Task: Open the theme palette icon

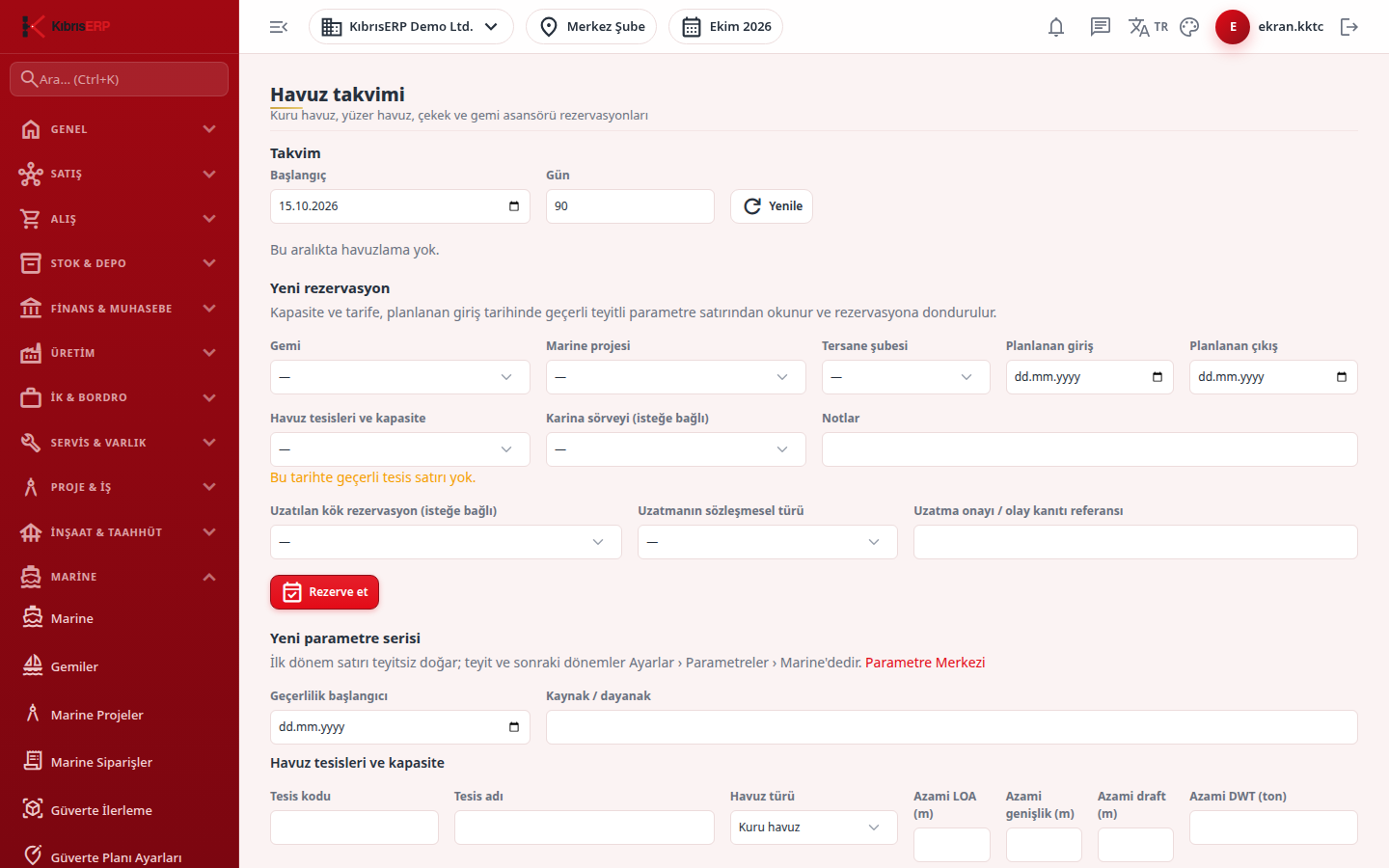Action: (1189, 27)
